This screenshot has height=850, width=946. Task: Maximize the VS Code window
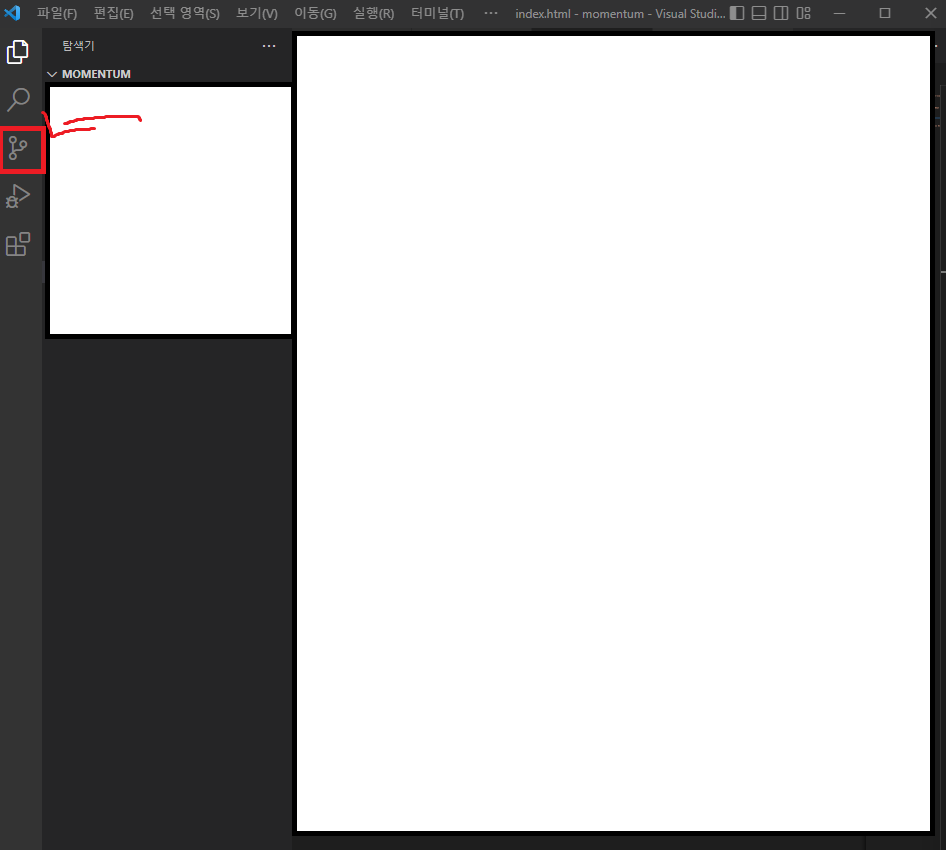(x=884, y=13)
